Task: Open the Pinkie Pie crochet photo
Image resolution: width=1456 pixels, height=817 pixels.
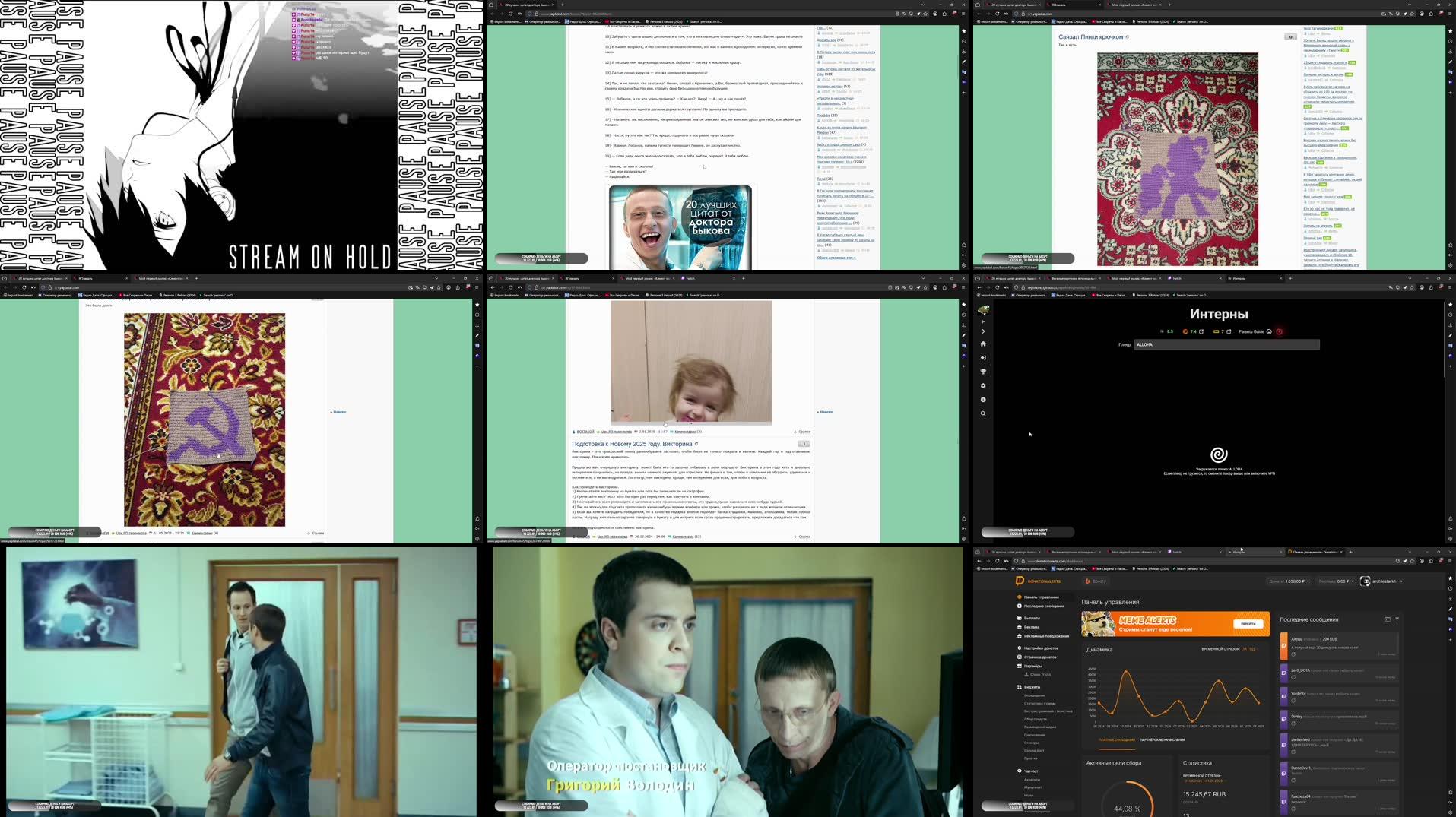Action: click(1177, 159)
